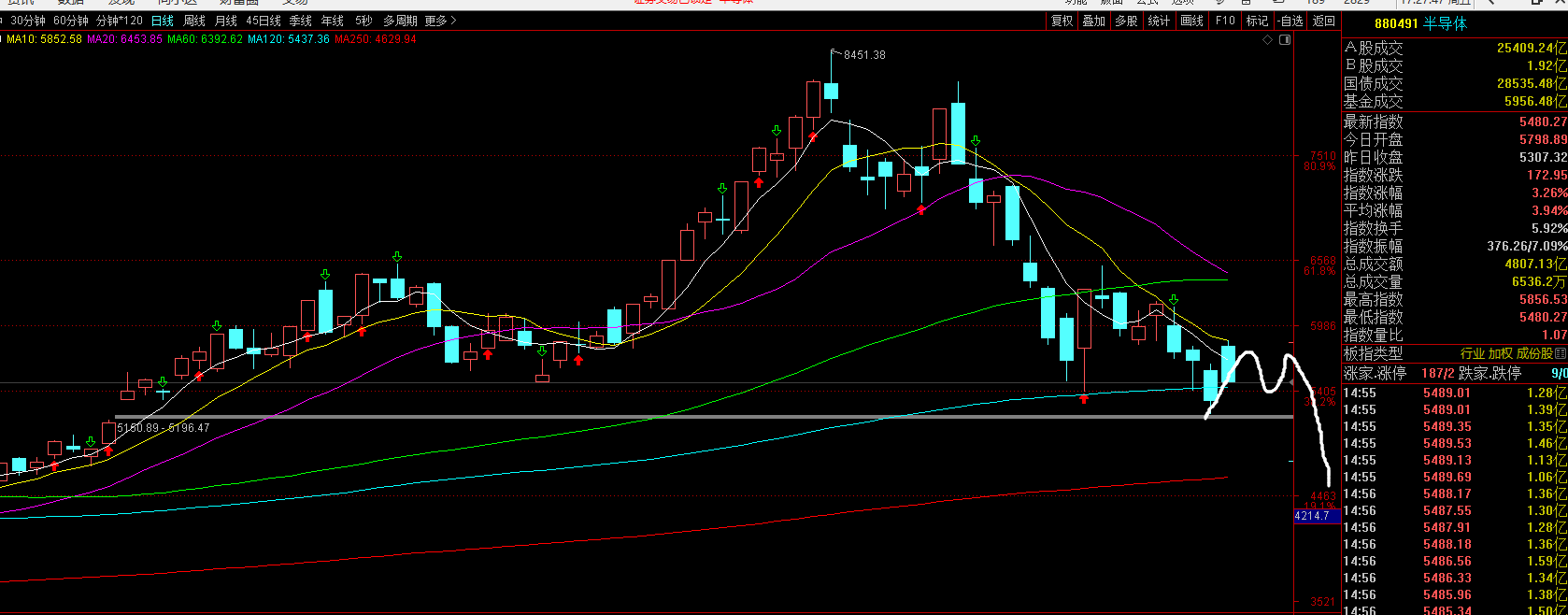Click the 跌家.跌停 label
Screen dimensions: 1568x615
1490,373
